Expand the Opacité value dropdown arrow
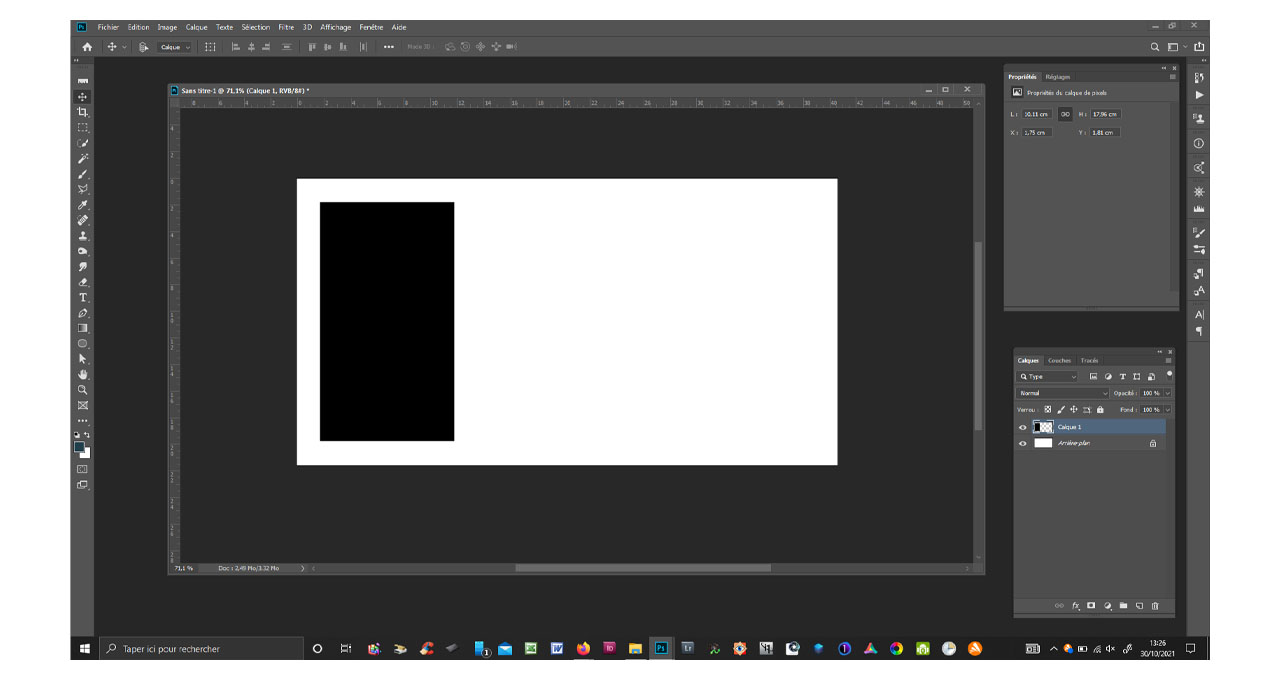The width and height of the screenshot is (1280, 680). click(1167, 393)
